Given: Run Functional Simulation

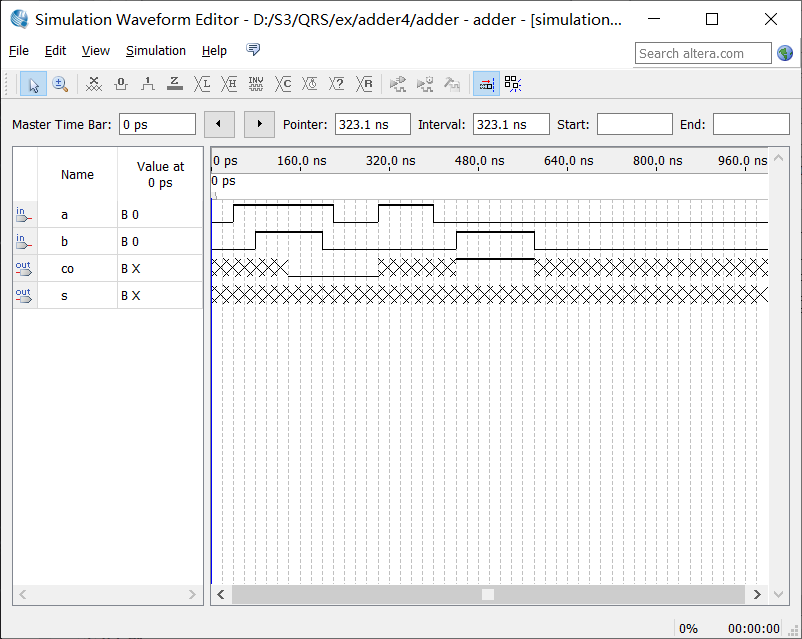Looking at the screenshot, I should (x=397, y=84).
